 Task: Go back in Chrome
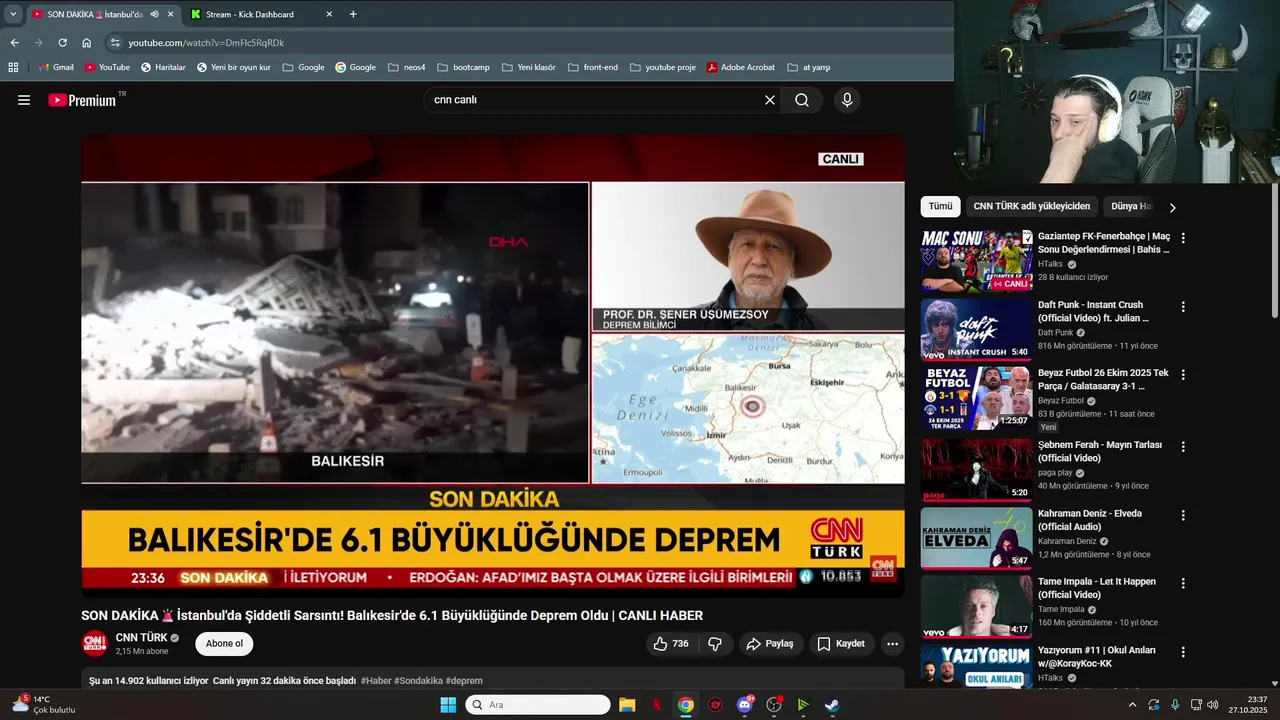click(14, 43)
